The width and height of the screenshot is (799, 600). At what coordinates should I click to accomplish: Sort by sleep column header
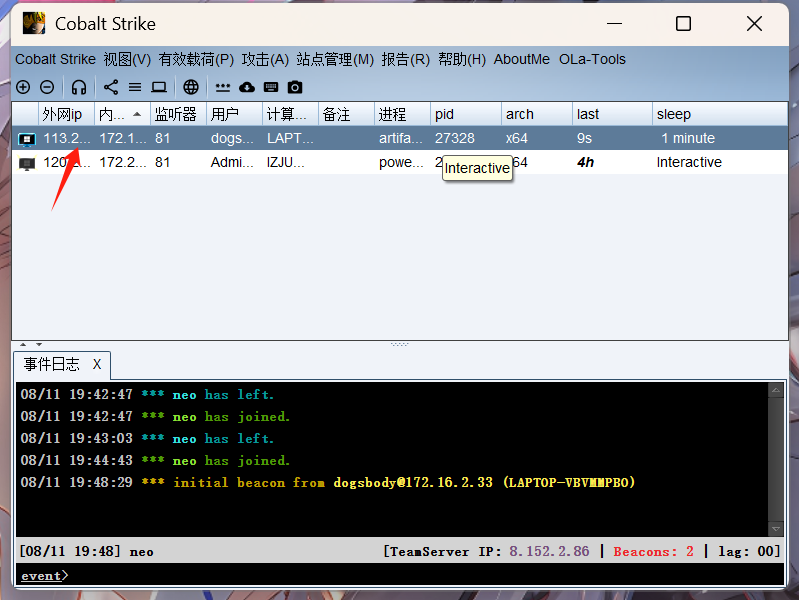(720, 114)
